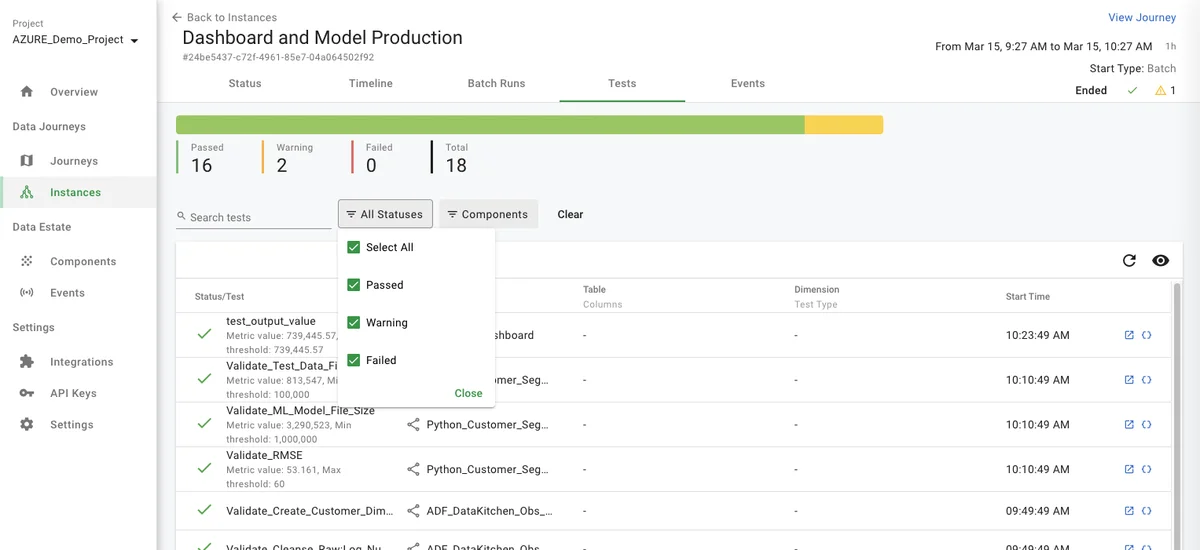Collapse the All Statuses filter dropdown

click(x=385, y=214)
